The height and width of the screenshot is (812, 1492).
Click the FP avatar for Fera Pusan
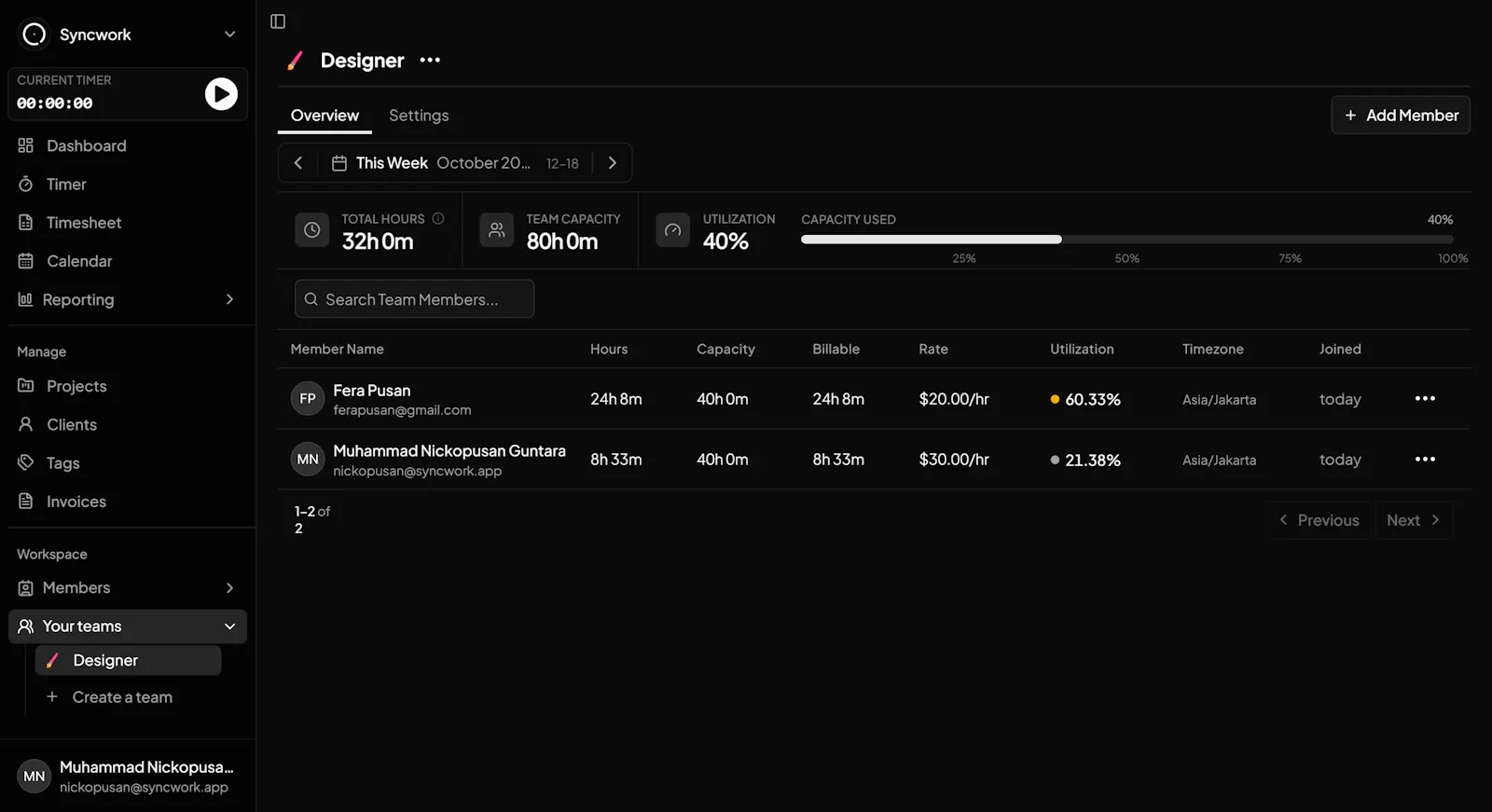pos(308,399)
